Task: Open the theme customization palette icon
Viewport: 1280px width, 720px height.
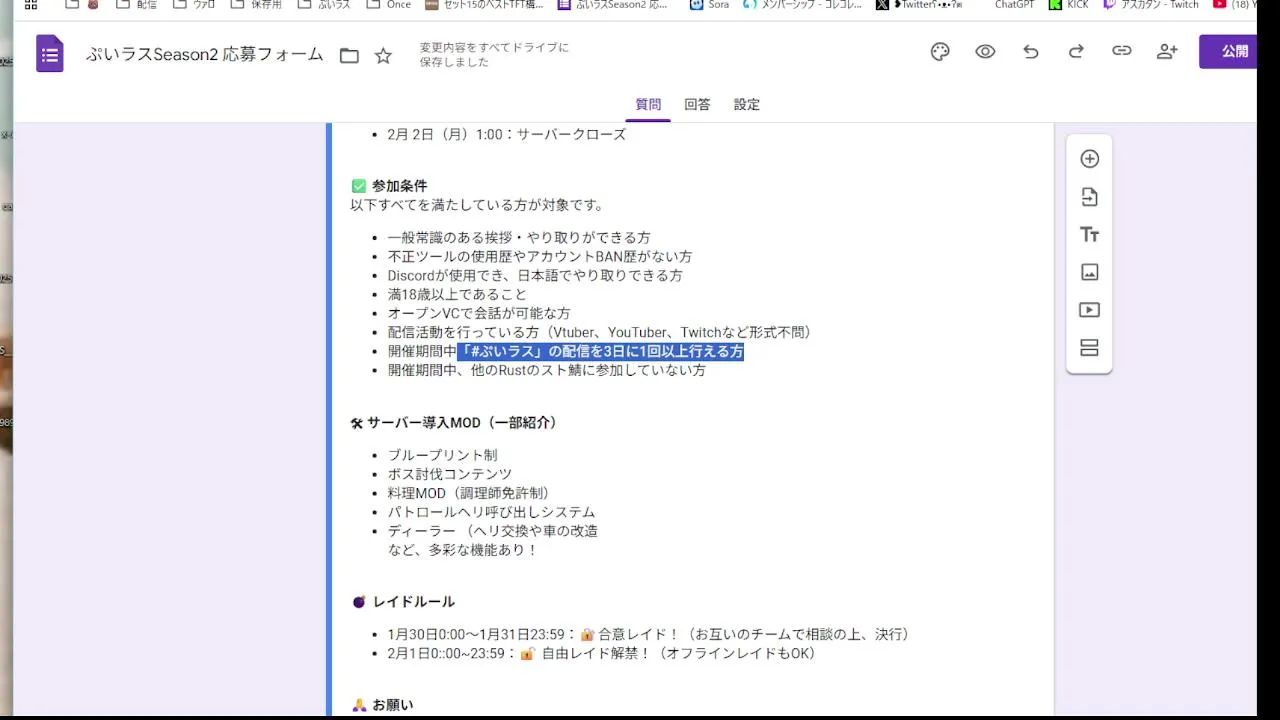Action: tap(940, 52)
